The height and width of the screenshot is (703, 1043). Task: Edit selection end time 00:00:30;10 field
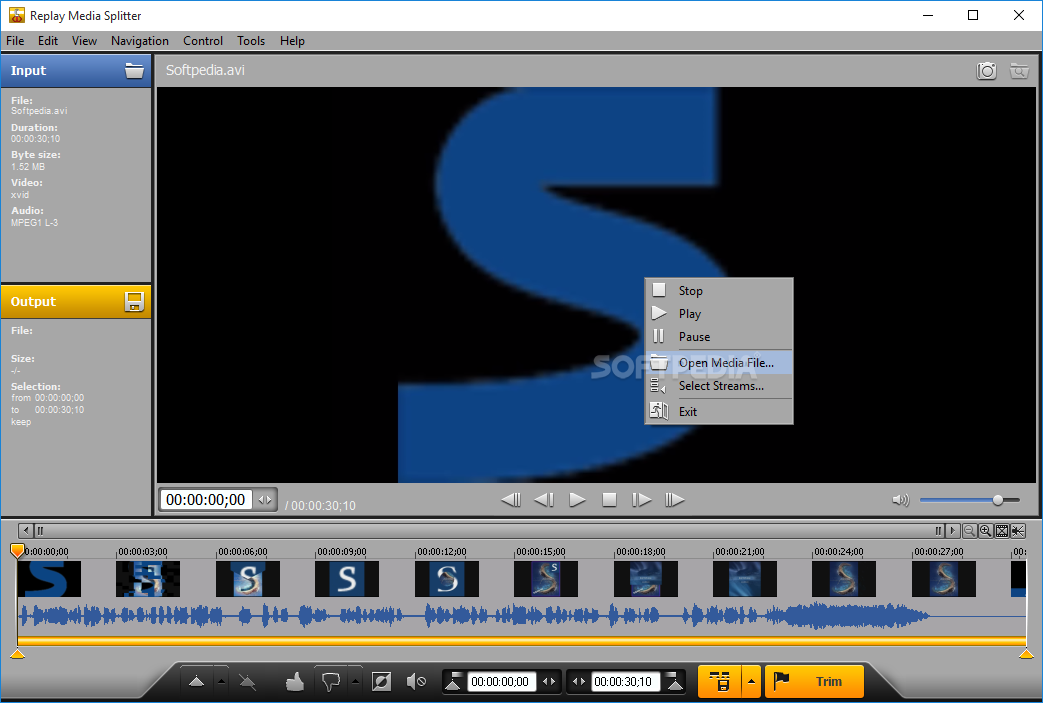tap(625, 682)
